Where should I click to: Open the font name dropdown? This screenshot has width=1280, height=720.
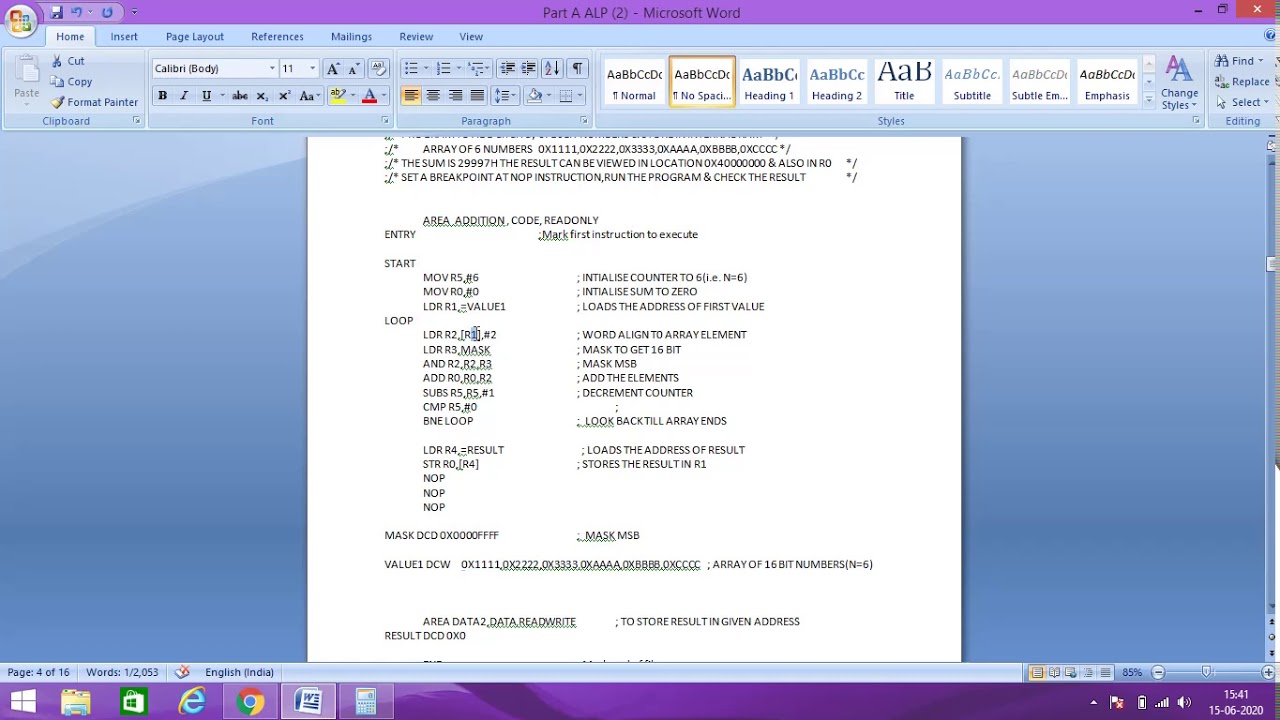pos(272,69)
